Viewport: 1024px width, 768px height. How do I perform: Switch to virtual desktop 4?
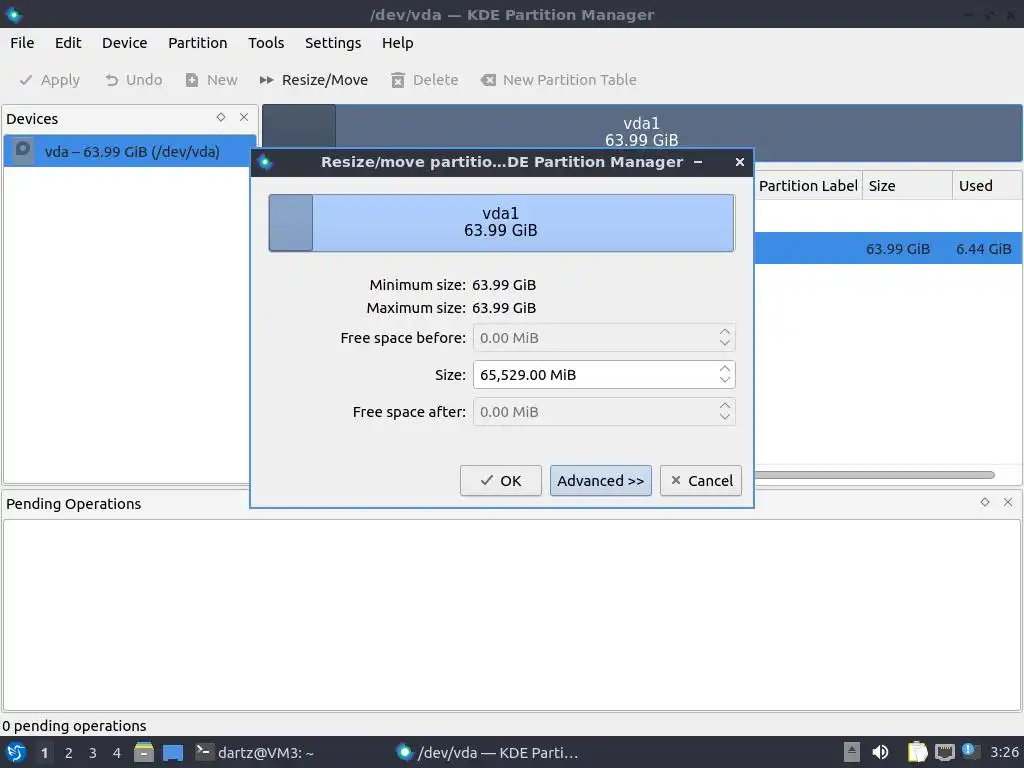pyautogui.click(x=117, y=753)
